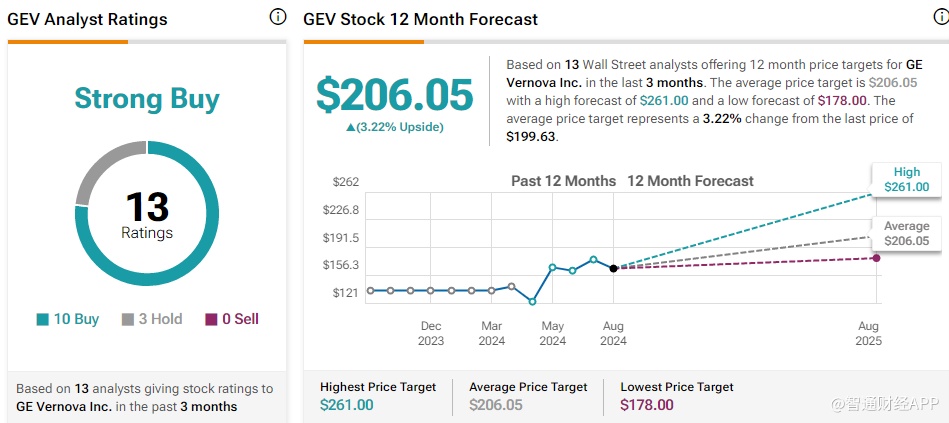Click info icon next to Lowest Price Target
This screenshot has width=949, height=423.
(x=744, y=387)
